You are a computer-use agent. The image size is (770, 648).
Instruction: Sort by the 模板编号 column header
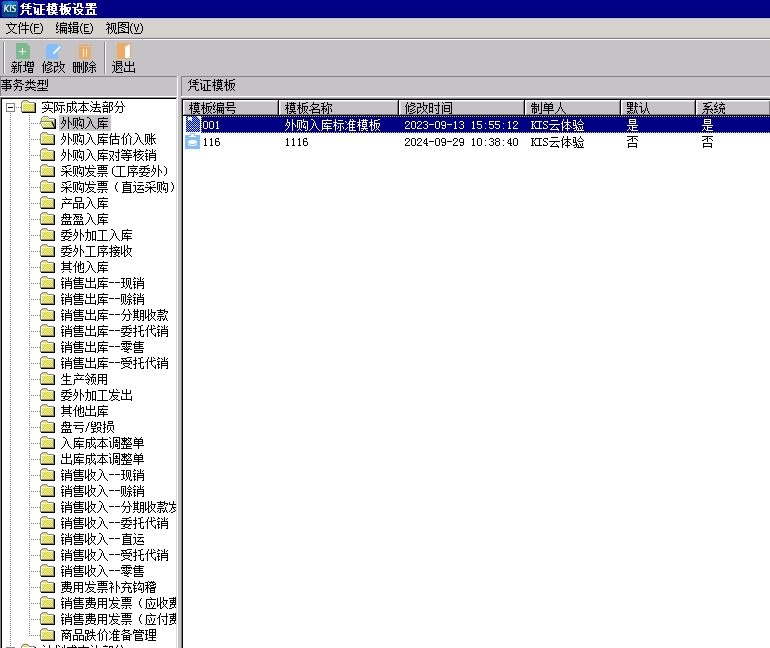[230, 108]
